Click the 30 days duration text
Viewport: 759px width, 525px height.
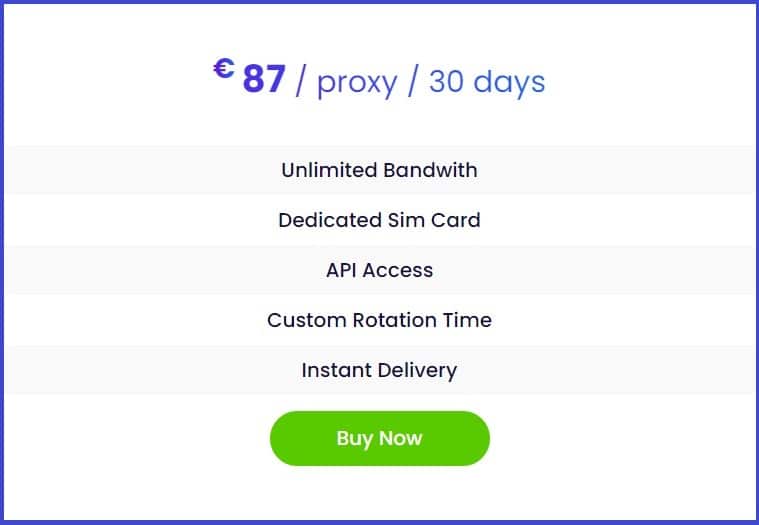[487, 81]
